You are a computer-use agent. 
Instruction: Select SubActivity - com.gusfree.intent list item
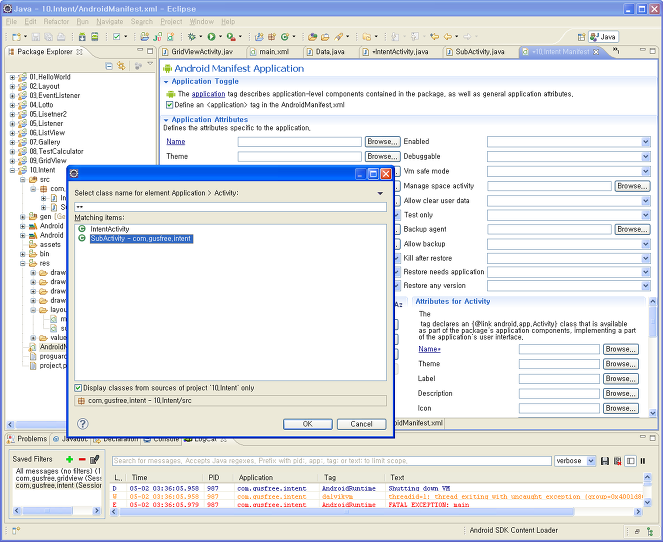tap(141, 239)
